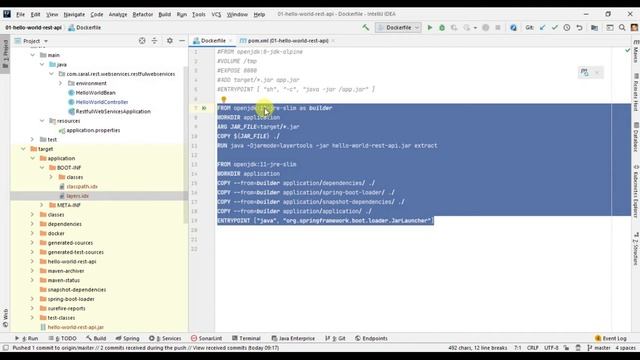The image size is (640, 360).
Task: Expand the dependencies folder
Action: [x=33, y=224]
